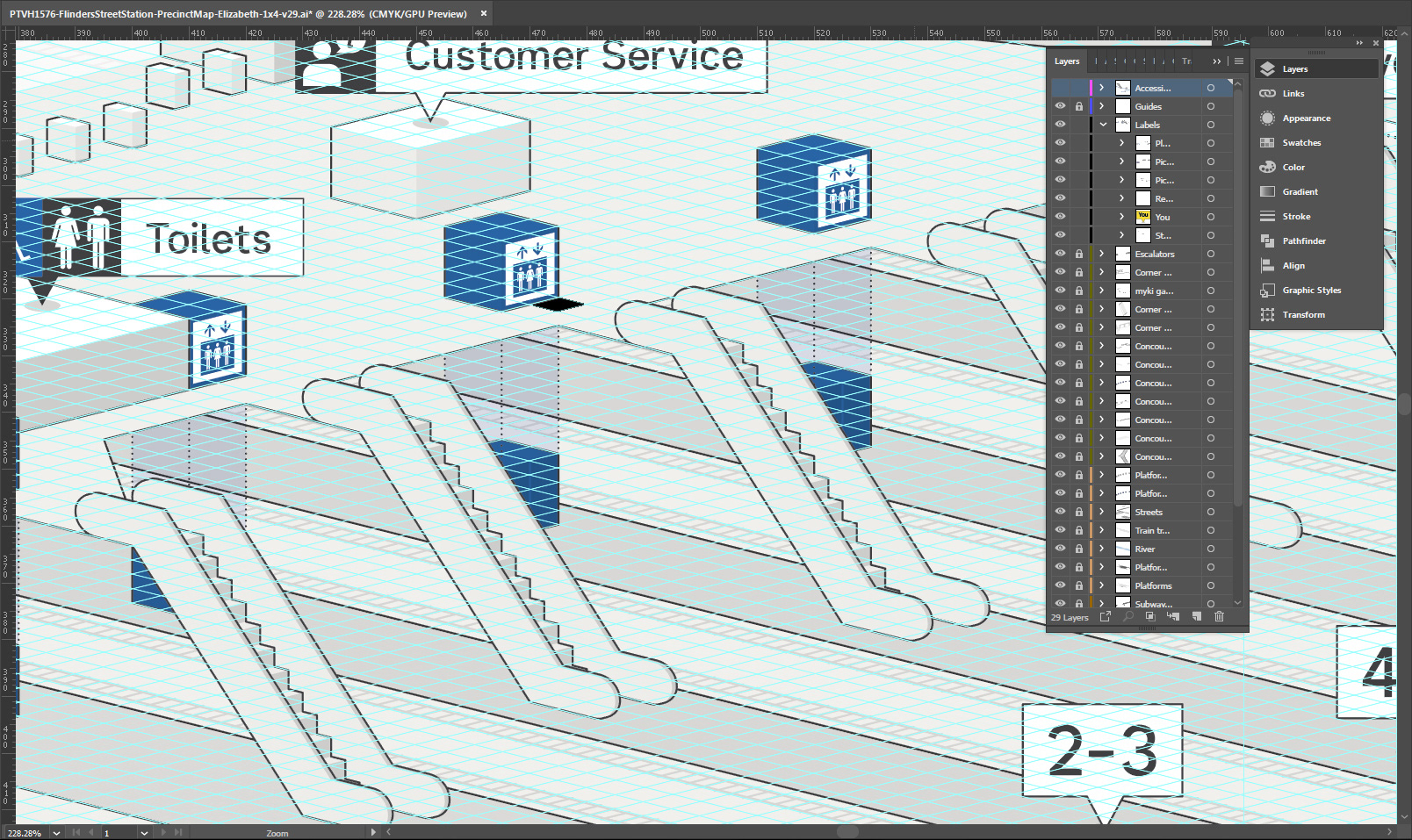Select the document tab PTVH1576-FlindersStreetStation
1412x840 pixels.
(238, 14)
